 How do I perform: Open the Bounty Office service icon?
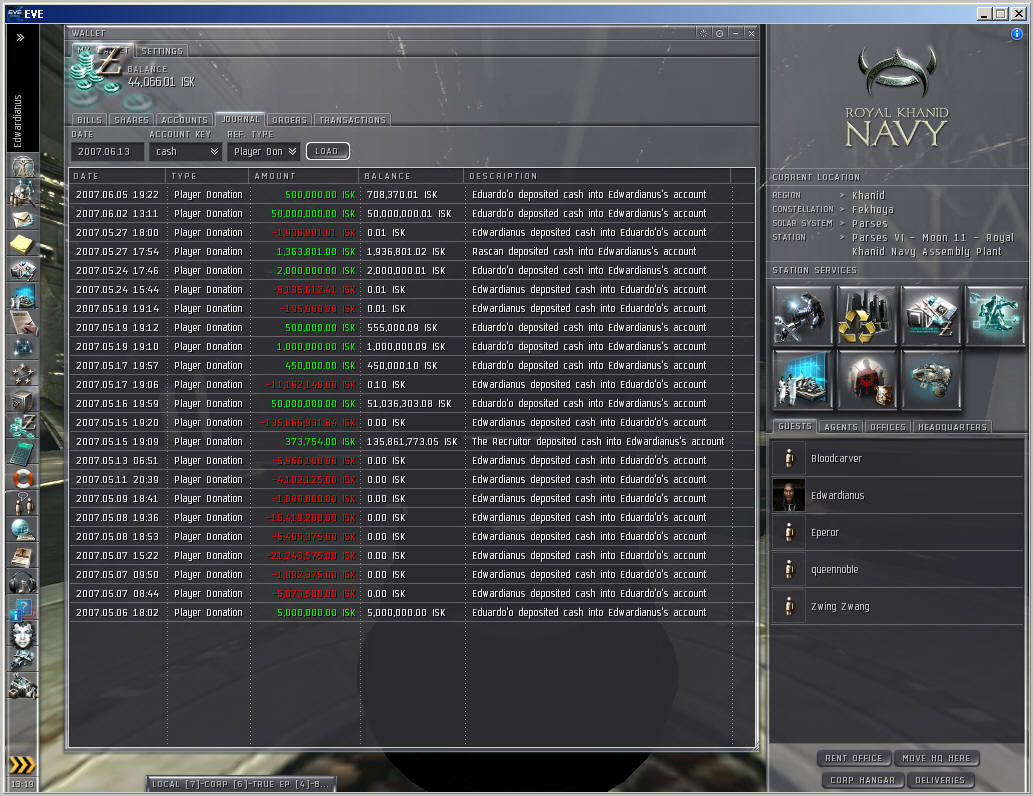[x=866, y=380]
